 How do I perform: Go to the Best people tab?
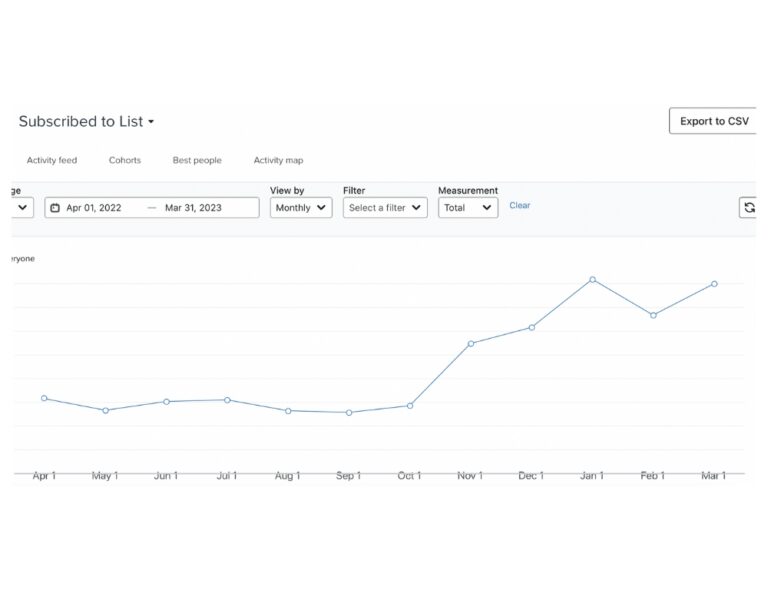click(197, 160)
